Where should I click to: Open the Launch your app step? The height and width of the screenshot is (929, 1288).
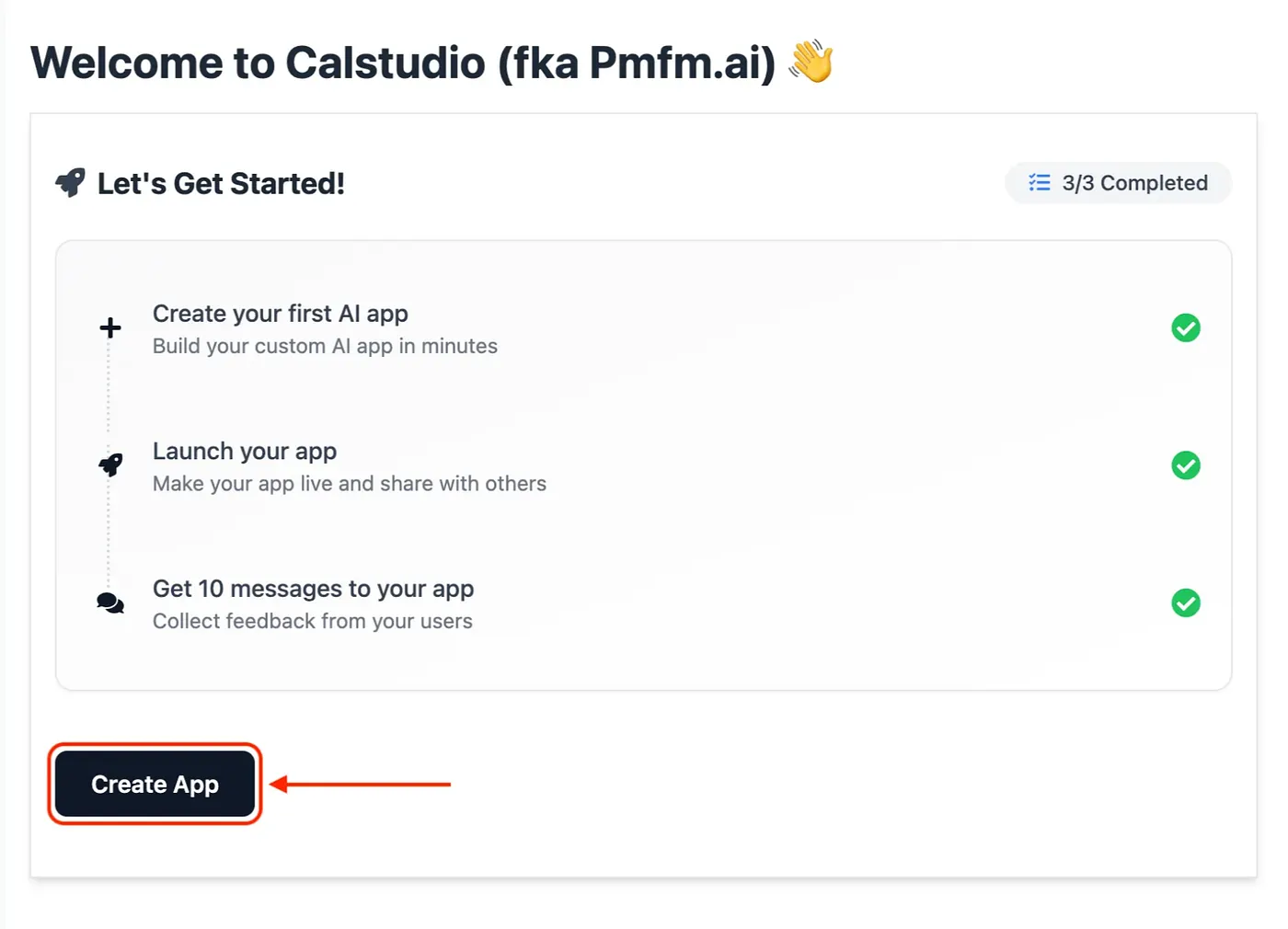click(x=245, y=452)
